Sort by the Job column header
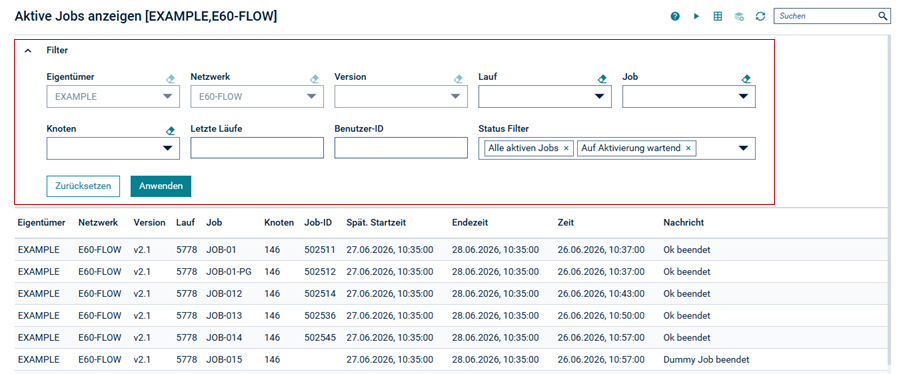This screenshot has width=901, height=374. 214,222
